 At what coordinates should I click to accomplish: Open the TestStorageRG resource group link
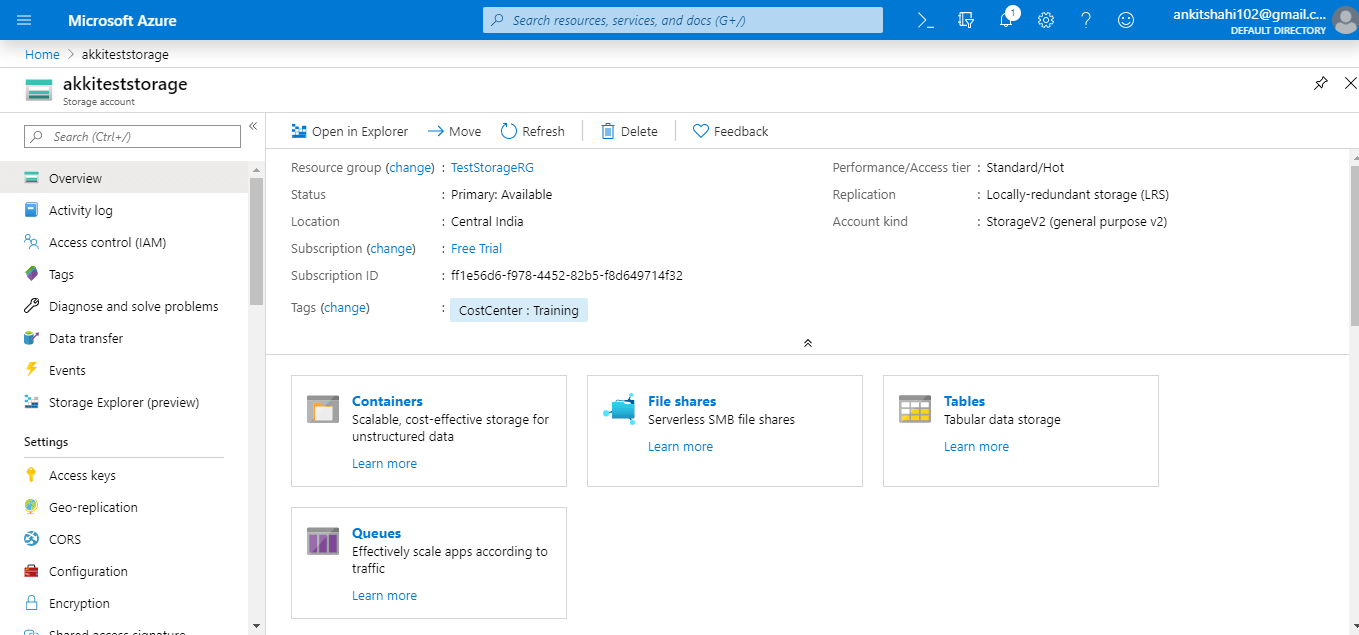(492, 168)
